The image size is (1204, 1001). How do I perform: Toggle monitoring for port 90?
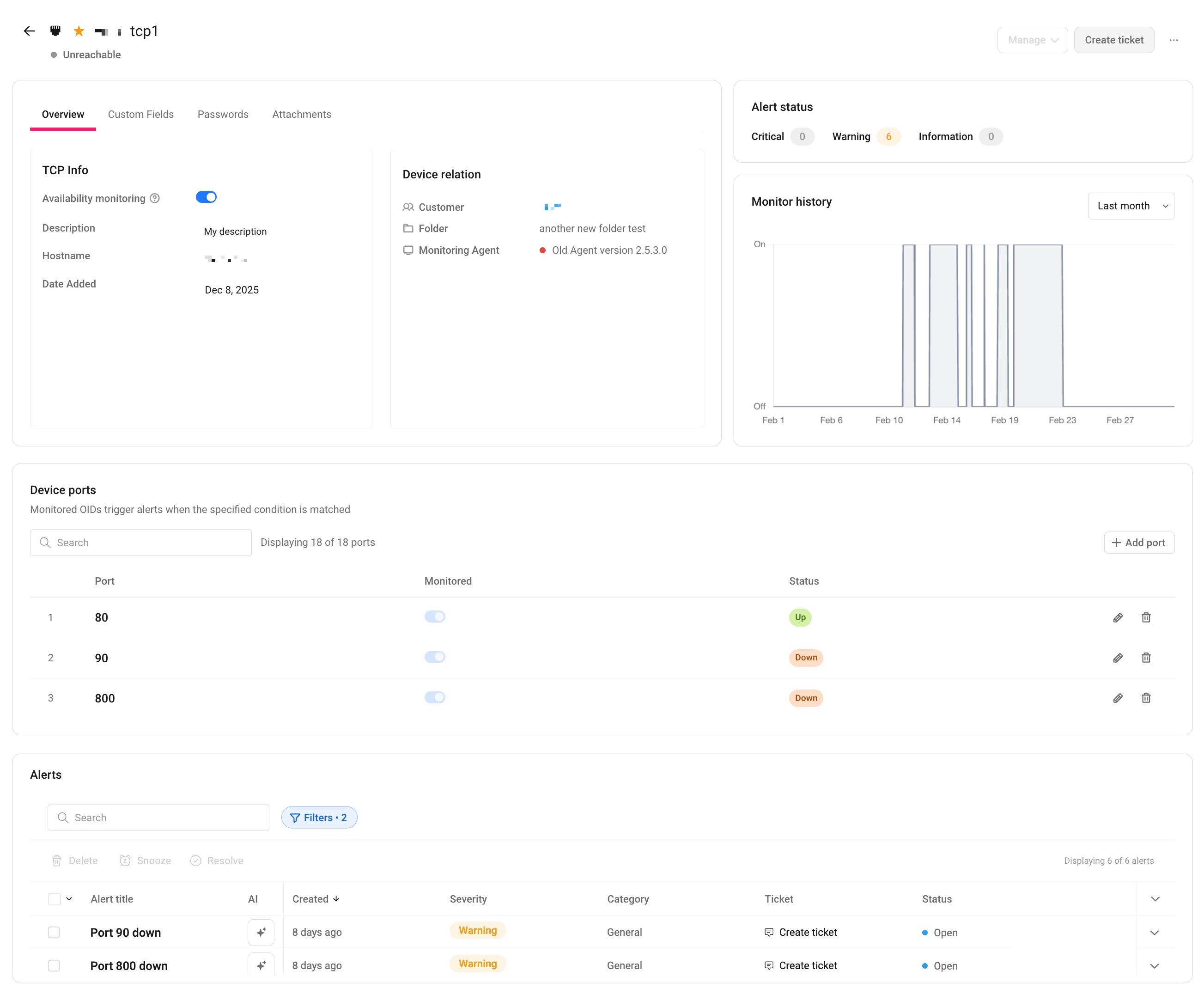(435, 657)
